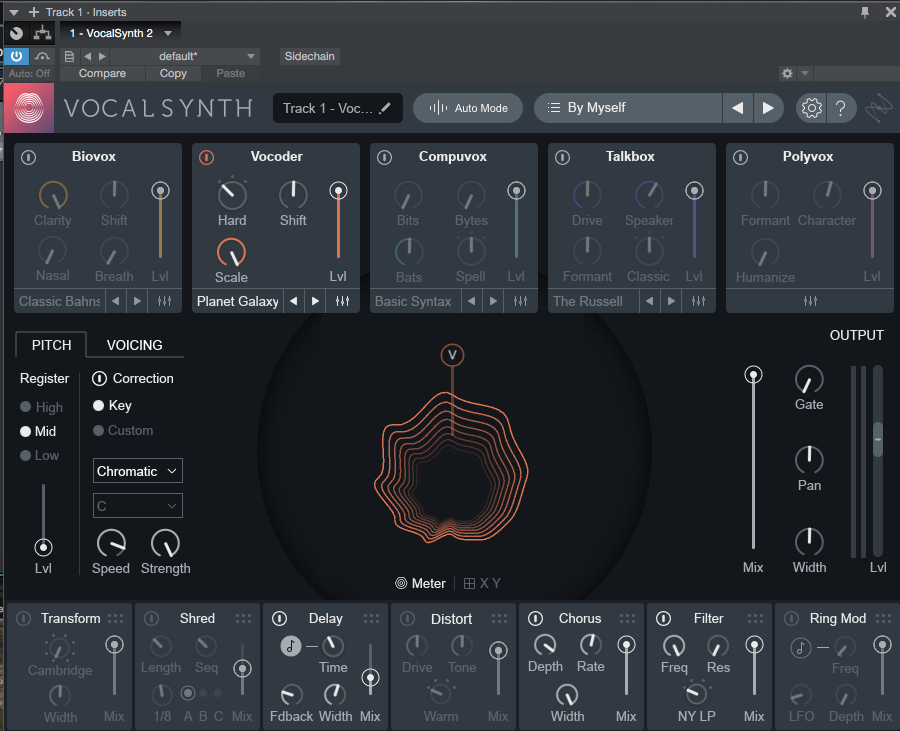900x731 pixels.
Task: Load the next global preset arrow
Action: [767, 108]
